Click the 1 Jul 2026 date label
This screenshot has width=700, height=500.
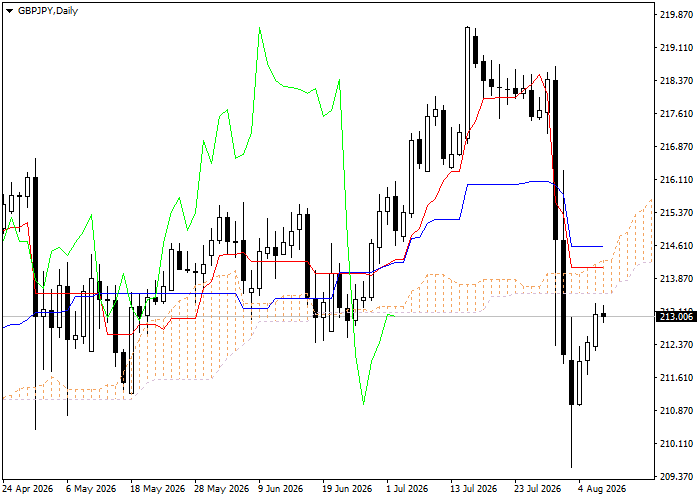[407, 489]
